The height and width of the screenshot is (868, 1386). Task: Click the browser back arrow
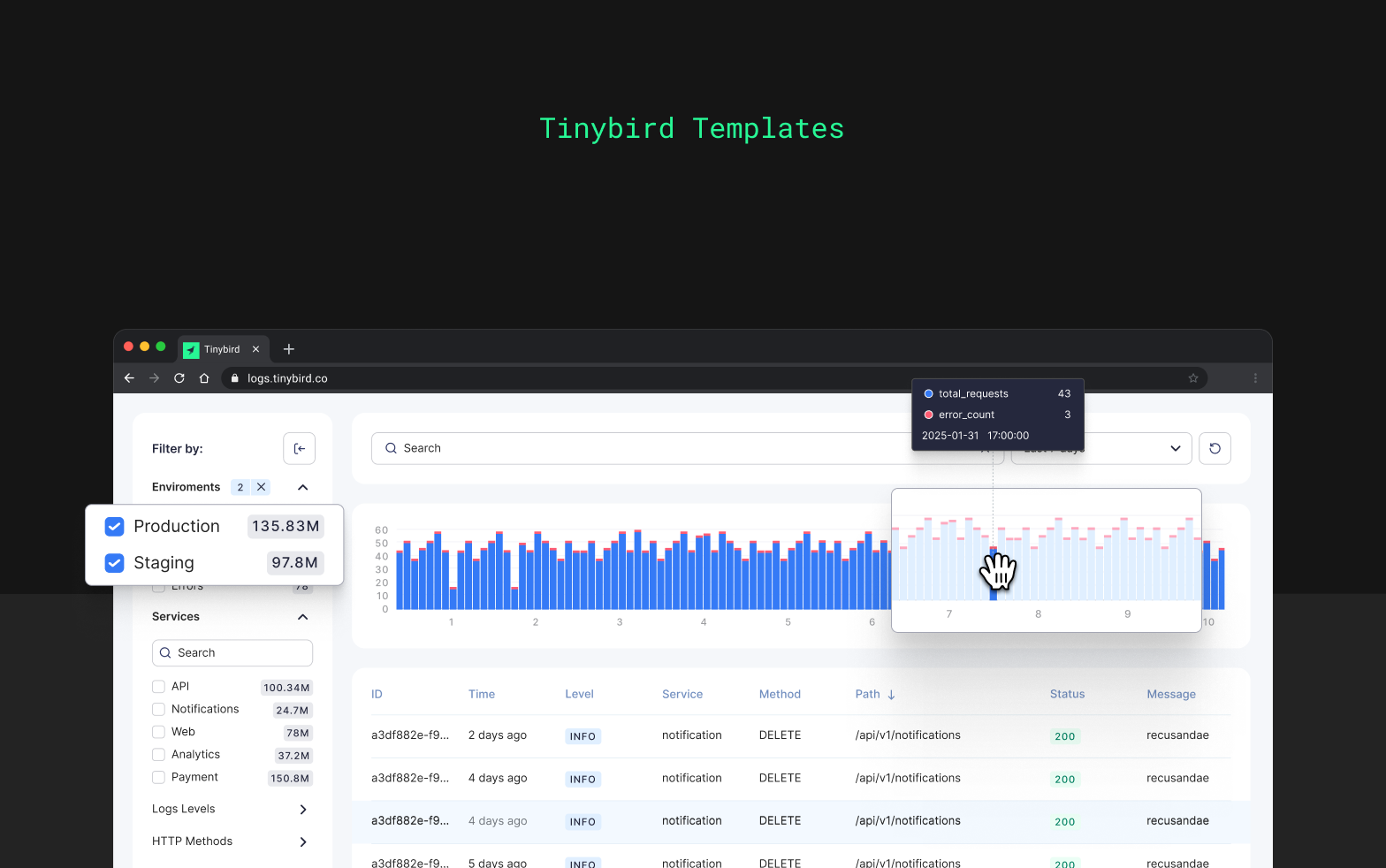(x=129, y=378)
